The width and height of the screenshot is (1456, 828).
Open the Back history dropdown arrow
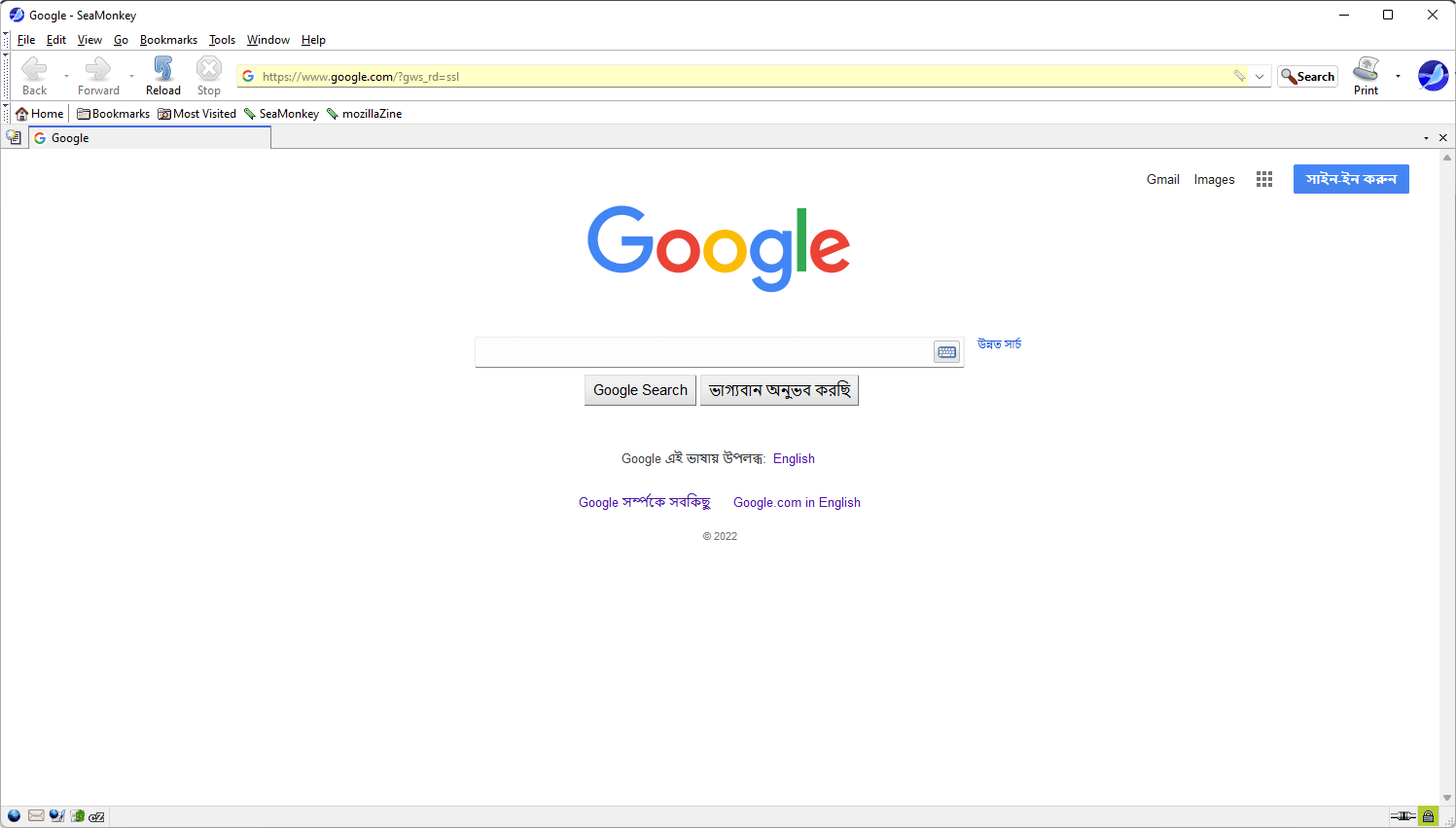coord(66,76)
